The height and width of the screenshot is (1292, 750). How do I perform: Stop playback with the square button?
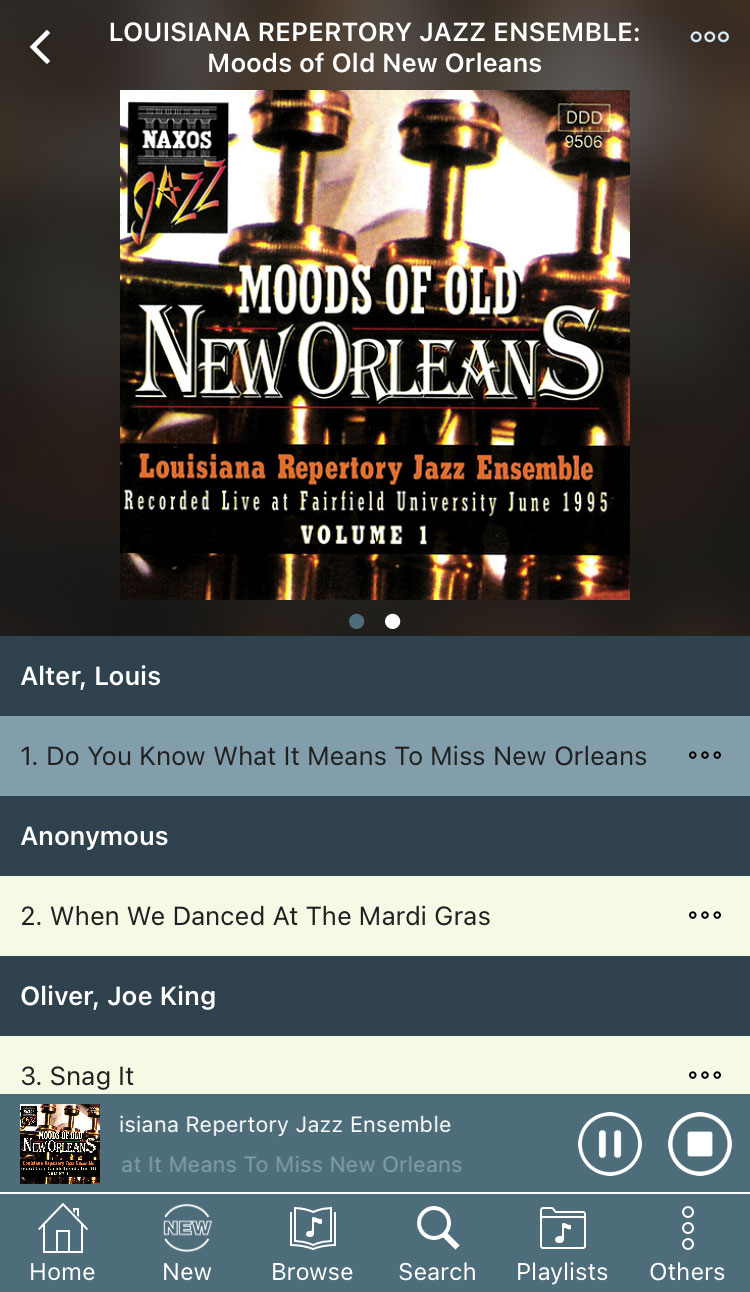(700, 1143)
